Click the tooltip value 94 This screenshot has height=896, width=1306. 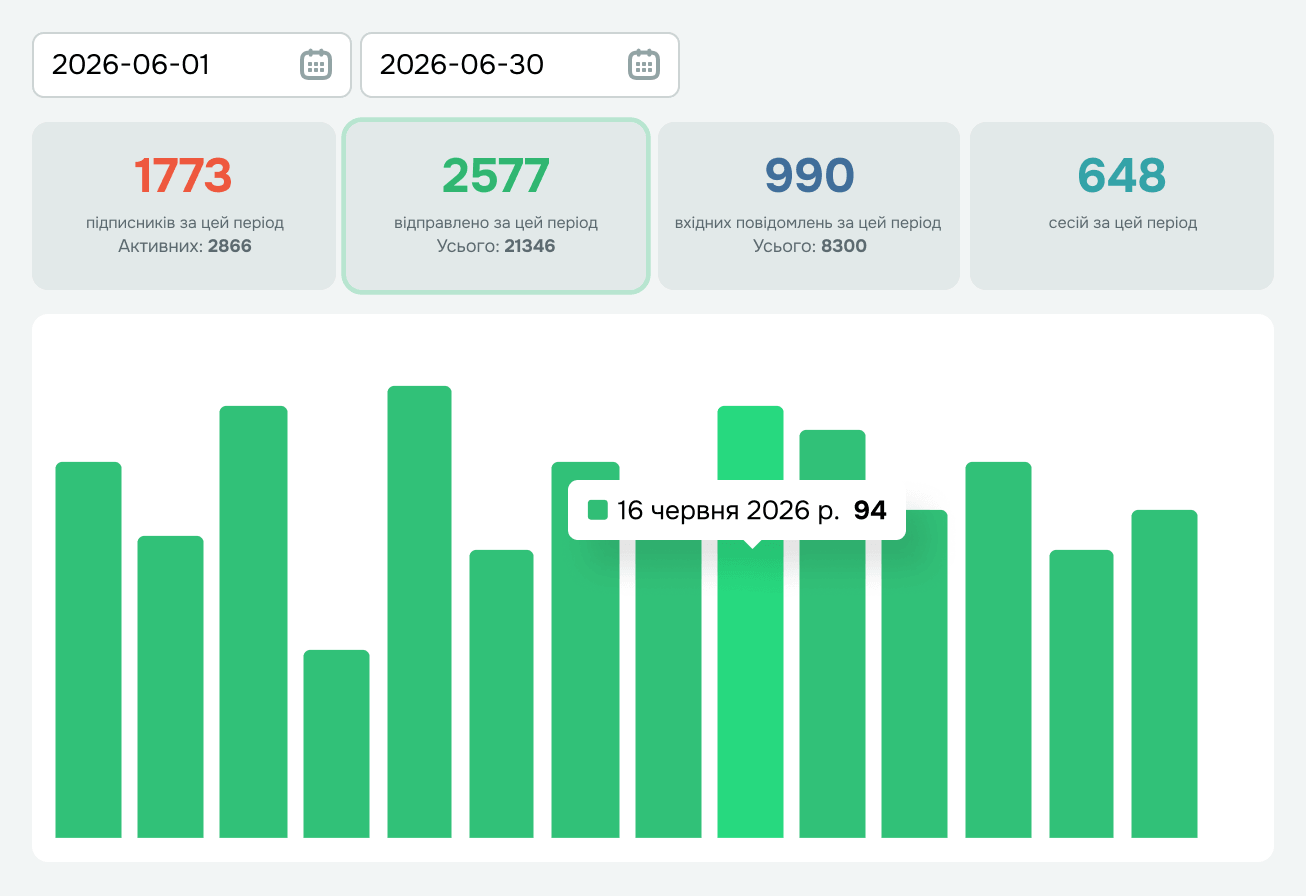pyautogui.click(x=870, y=510)
